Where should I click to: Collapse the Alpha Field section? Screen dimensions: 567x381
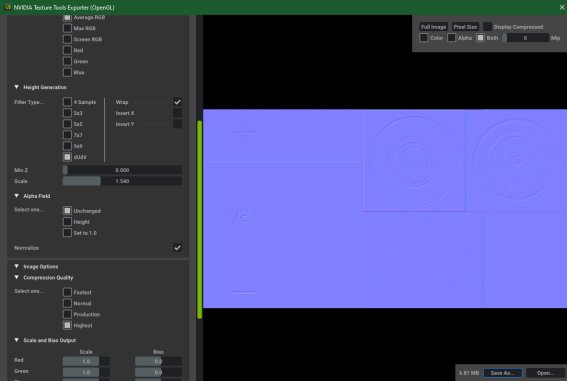point(17,196)
